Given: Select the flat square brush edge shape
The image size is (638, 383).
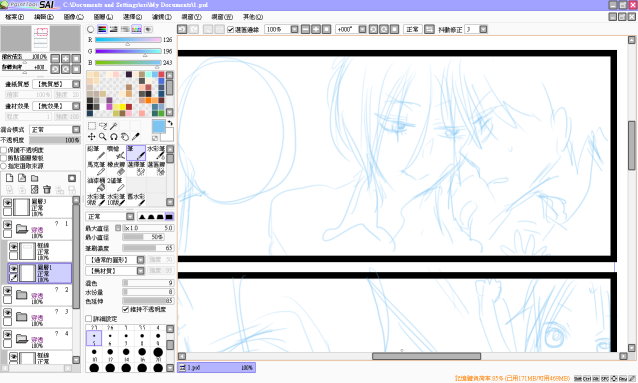Looking at the screenshot, I should (169, 217).
